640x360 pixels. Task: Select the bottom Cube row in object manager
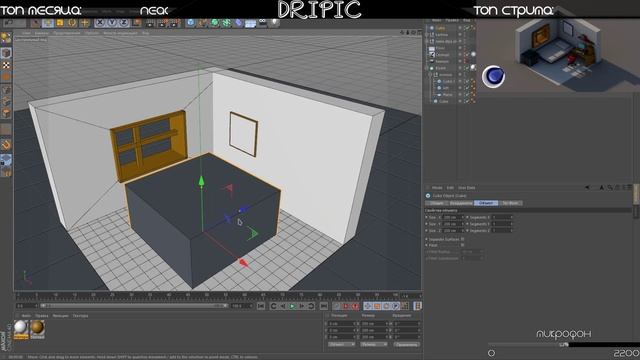click(x=443, y=101)
